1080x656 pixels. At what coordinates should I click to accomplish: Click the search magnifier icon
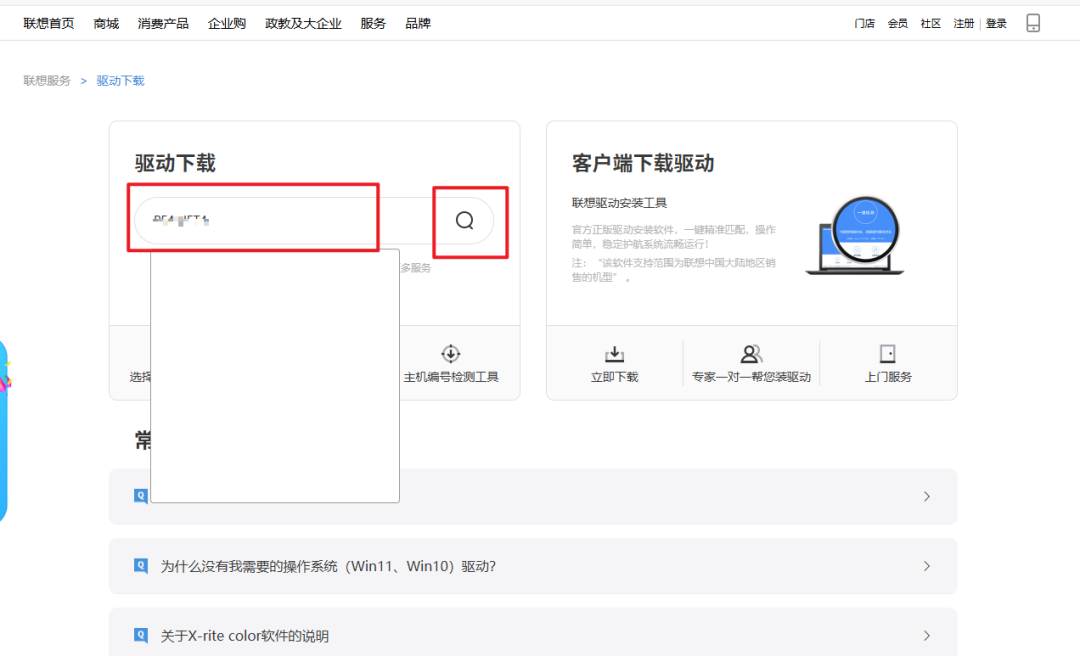tap(465, 221)
